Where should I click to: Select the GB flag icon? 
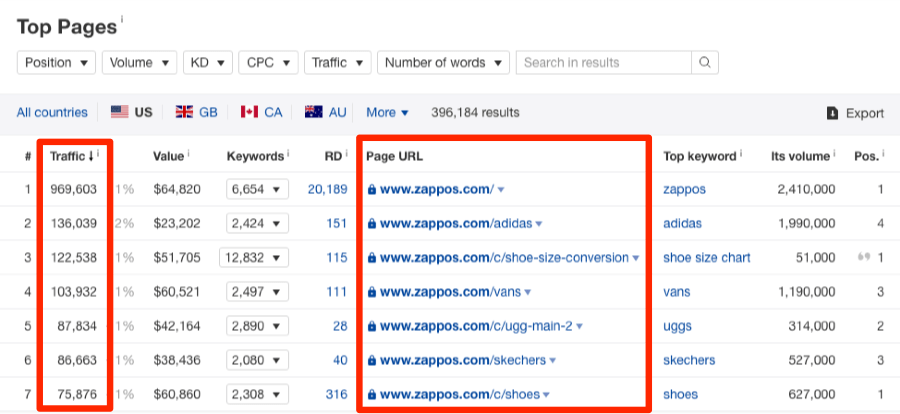(184, 112)
